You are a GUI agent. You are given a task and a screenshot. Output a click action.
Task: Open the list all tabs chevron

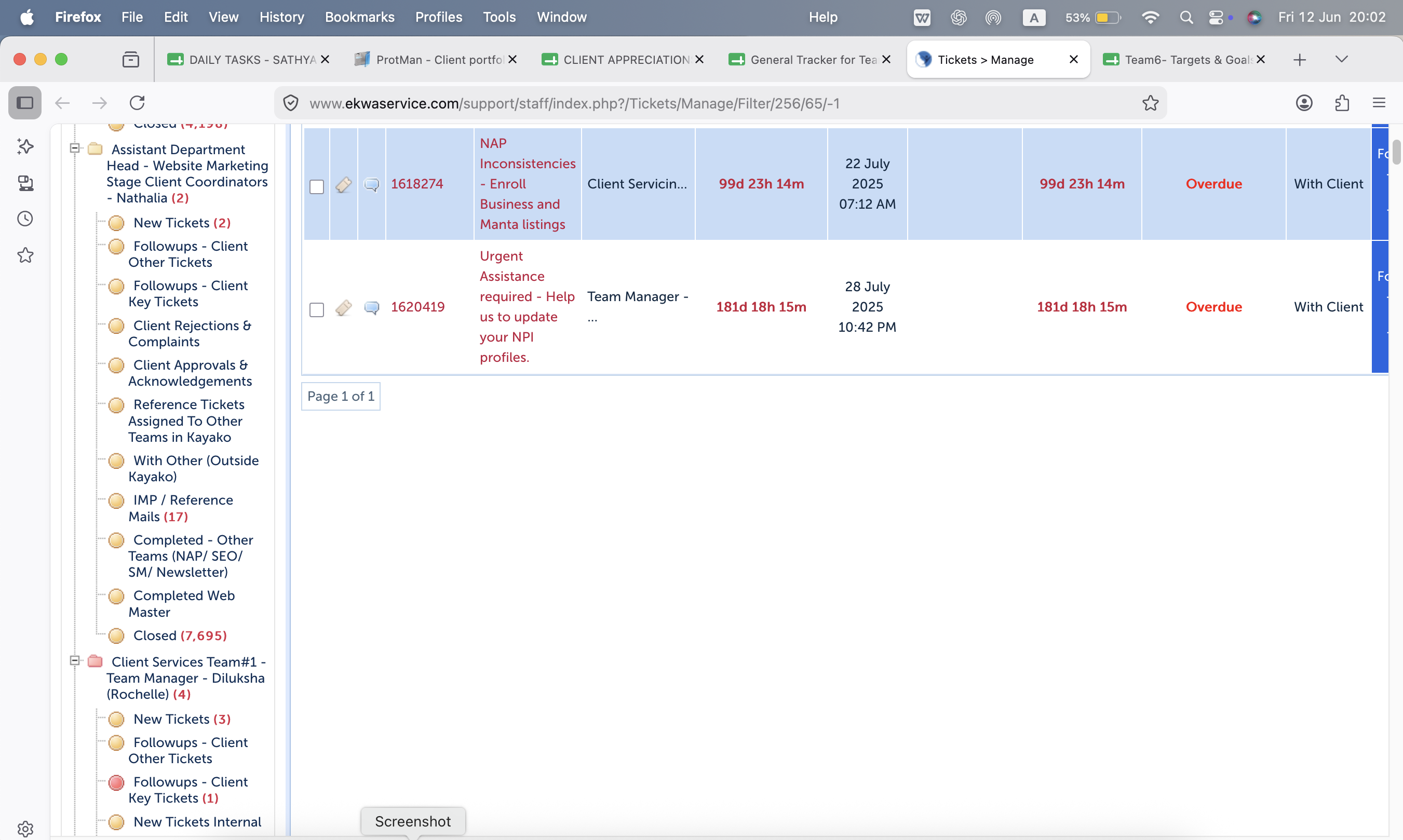point(1341,59)
